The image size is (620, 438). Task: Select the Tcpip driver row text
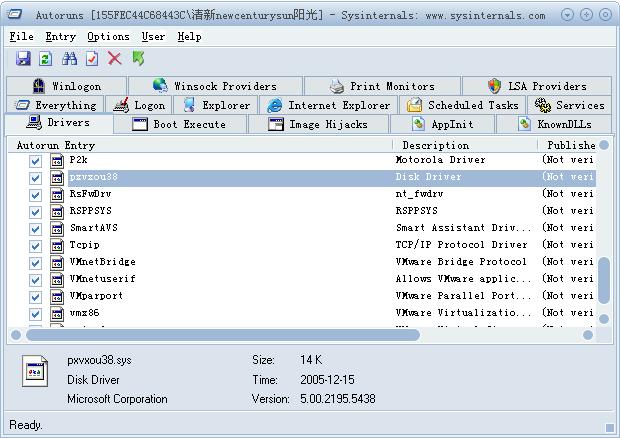pyautogui.click(x=84, y=245)
